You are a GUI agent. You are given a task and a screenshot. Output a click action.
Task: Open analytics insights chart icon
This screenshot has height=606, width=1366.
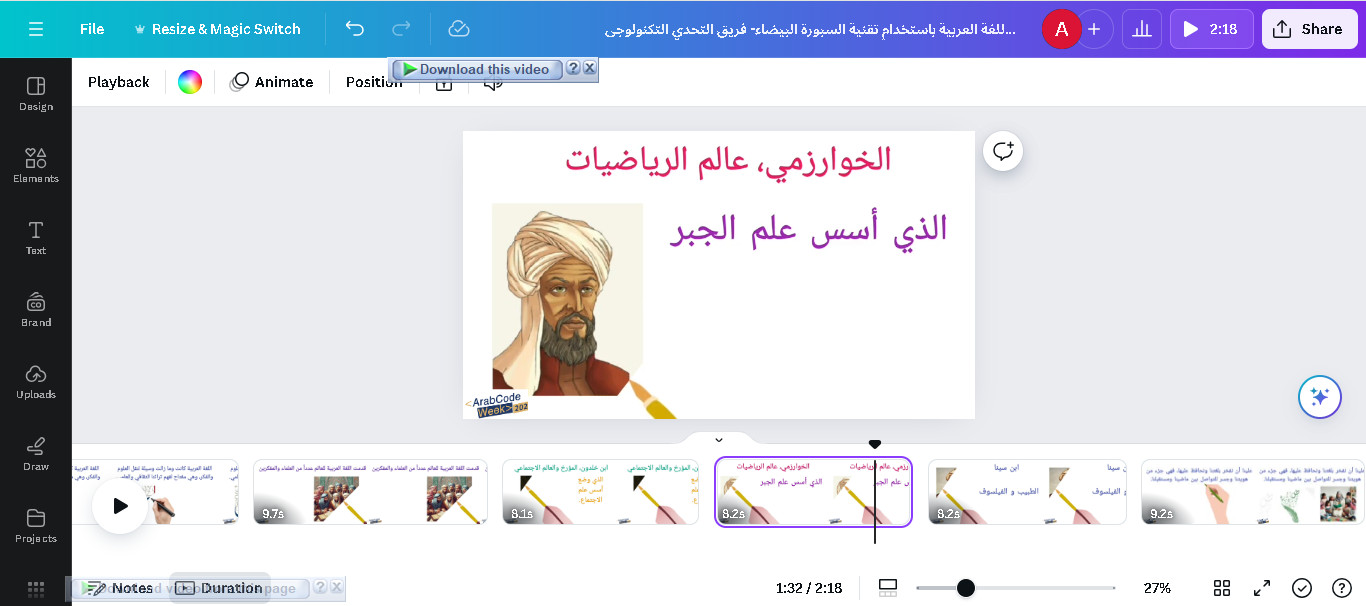pyautogui.click(x=1142, y=29)
